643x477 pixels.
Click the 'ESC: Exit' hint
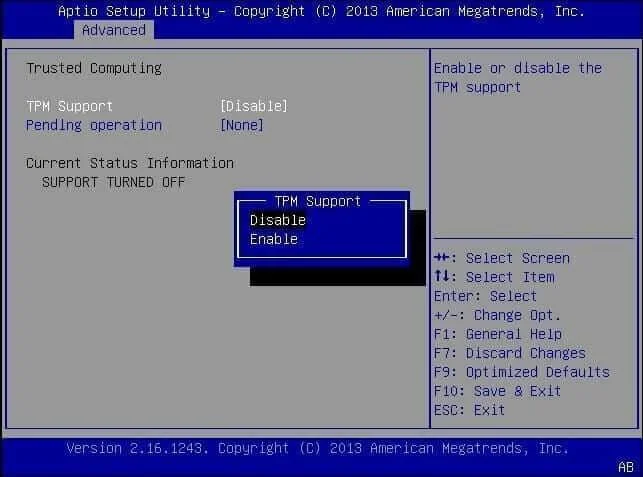[469, 410]
